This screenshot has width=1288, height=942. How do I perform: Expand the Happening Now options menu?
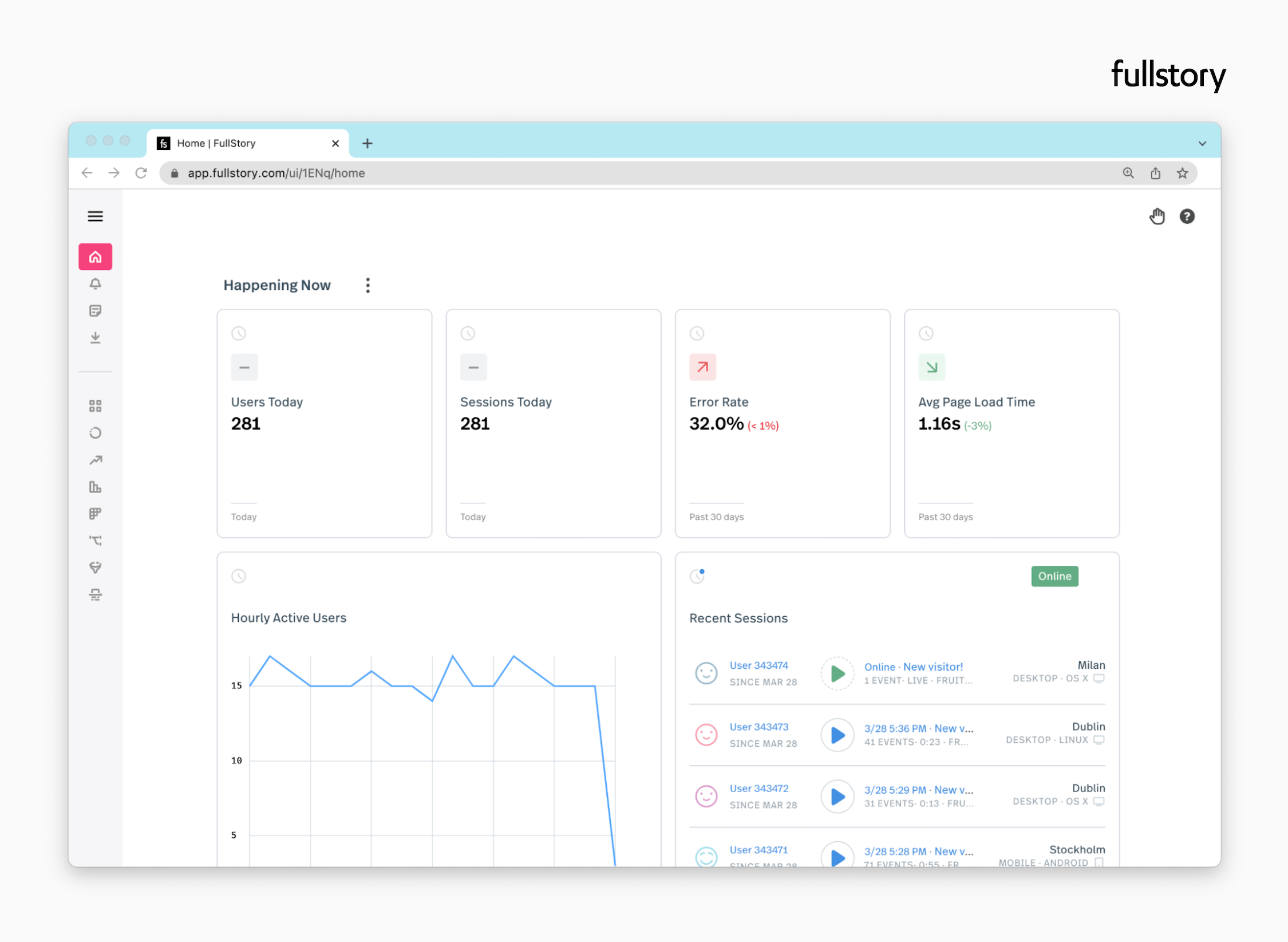pos(366,285)
